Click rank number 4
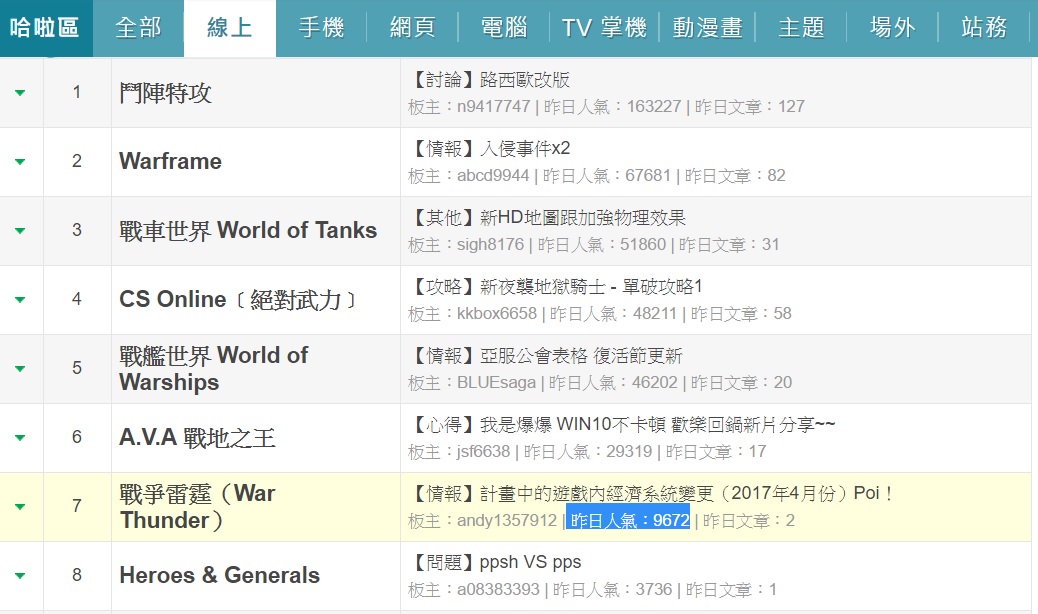Image resolution: width=1038 pixels, height=614 pixels. [77, 299]
